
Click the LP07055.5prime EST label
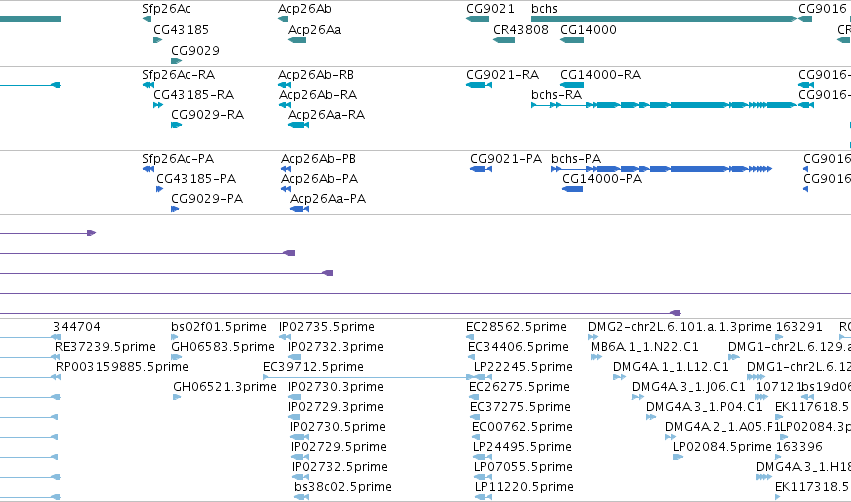523,467
